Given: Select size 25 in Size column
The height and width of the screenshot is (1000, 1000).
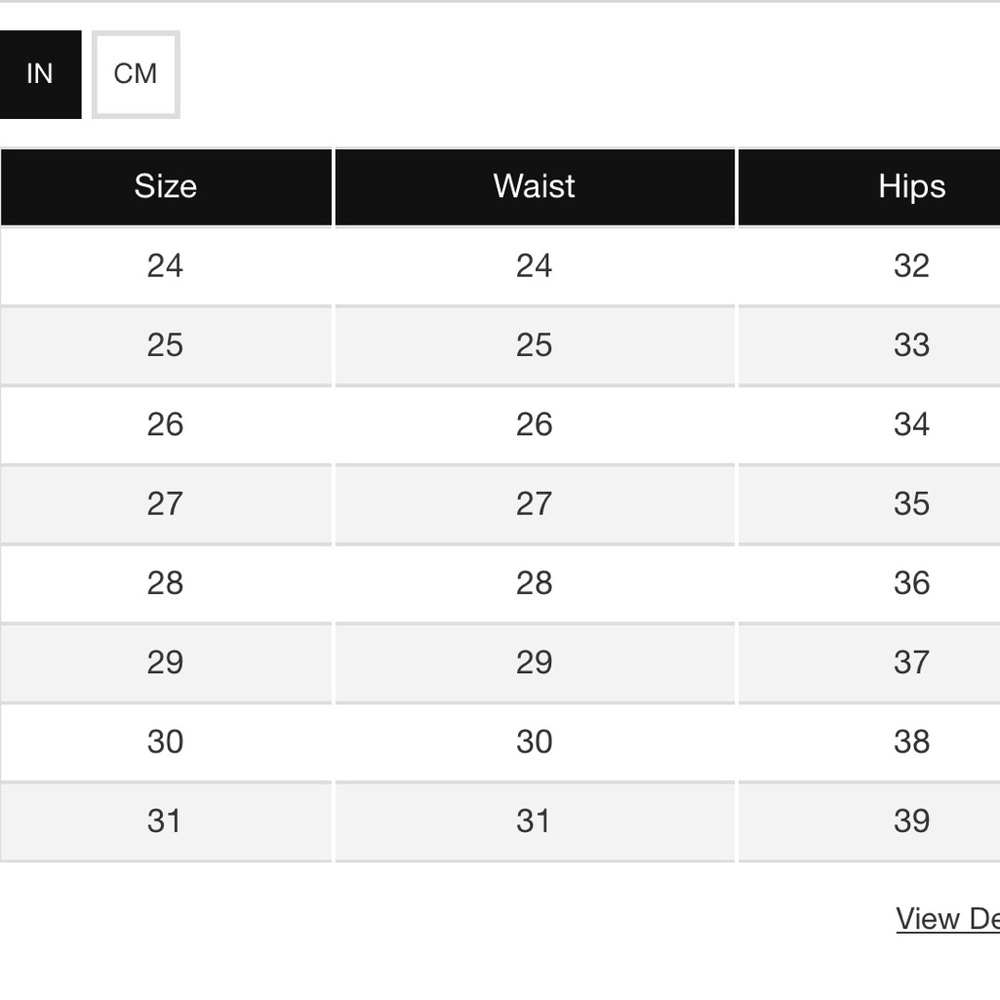Looking at the screenshot, I should (166, 345).
